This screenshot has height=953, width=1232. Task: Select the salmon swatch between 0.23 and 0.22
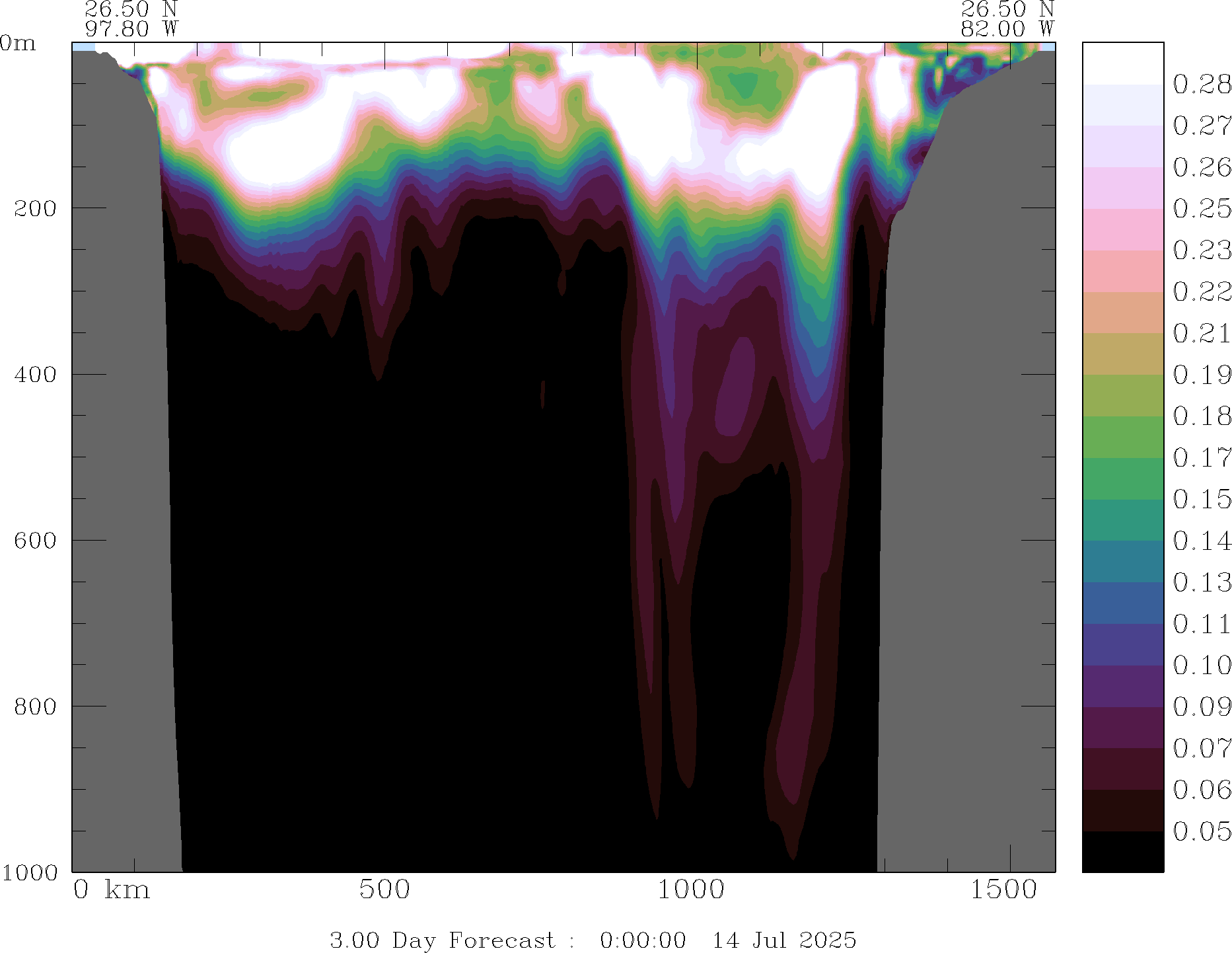[1122, 271]
